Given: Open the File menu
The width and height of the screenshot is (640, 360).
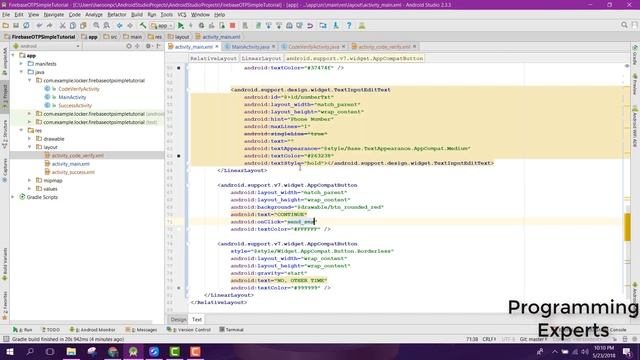Looking at the screenshot, I should tap(6, 15).
